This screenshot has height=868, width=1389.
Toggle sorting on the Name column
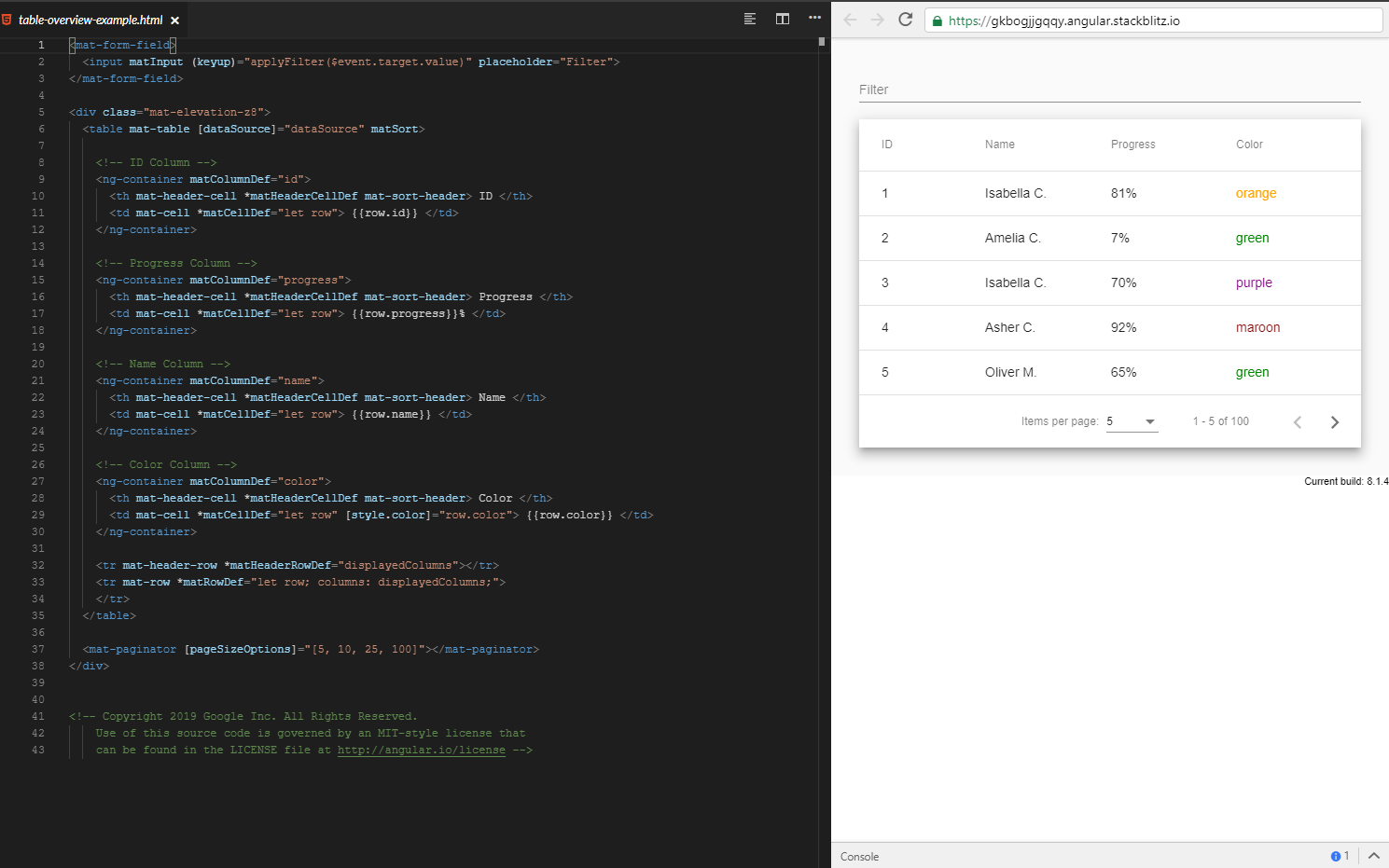click(999, 145)
